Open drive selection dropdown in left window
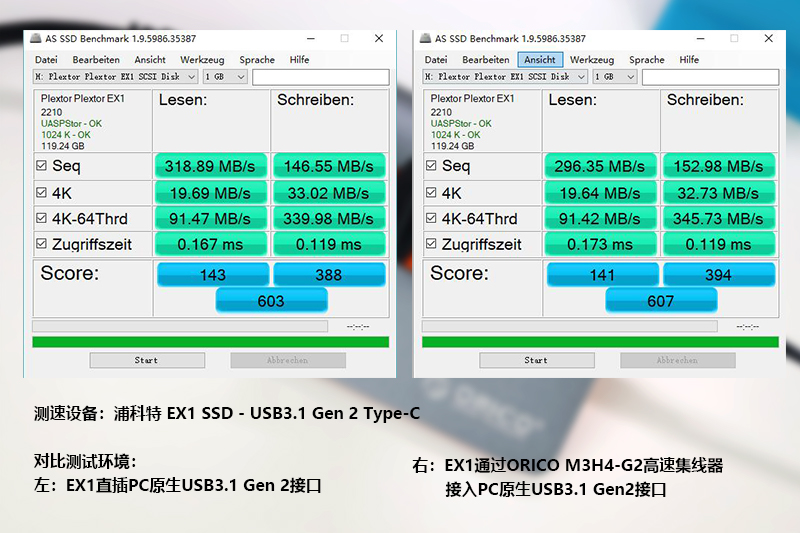800x533 pixels. pyautogui.click(x=115, y=77)
